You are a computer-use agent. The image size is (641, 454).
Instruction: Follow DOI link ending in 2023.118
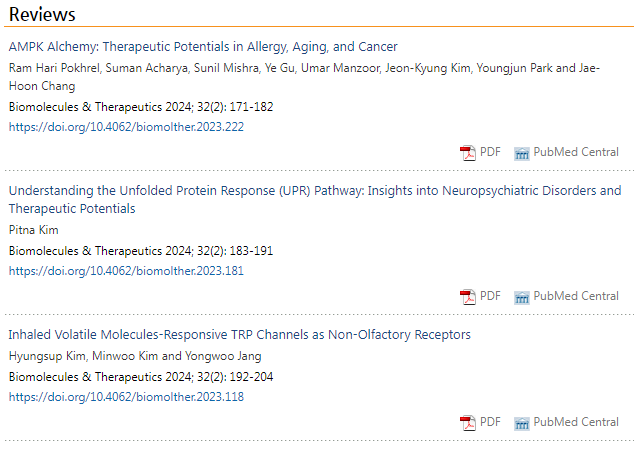[126, 397]
